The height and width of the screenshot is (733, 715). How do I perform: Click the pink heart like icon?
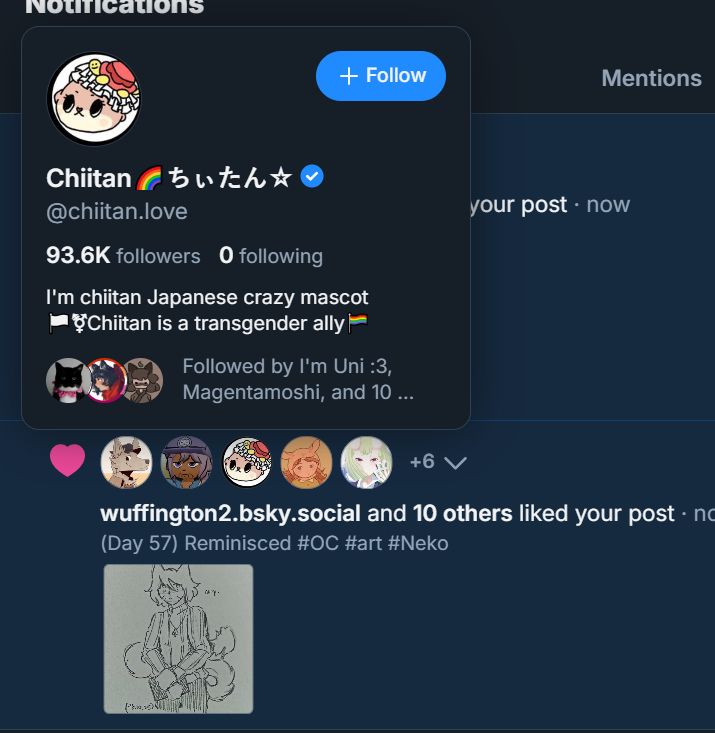[67, 461]
